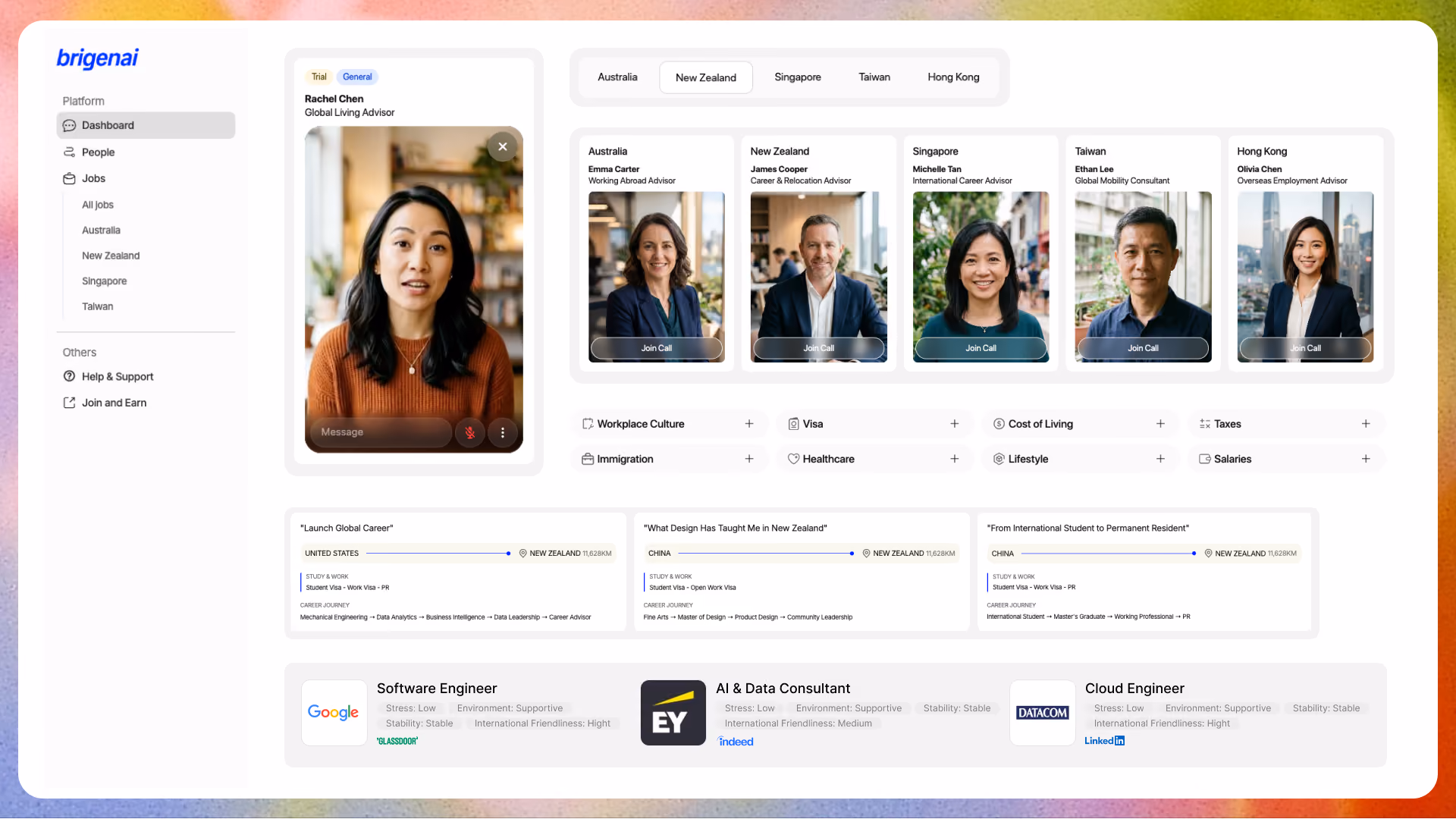Open the Glassdoor source link
Image resolution: width=1456 pixels, height=819 pixels.
[x=397, y=741]
